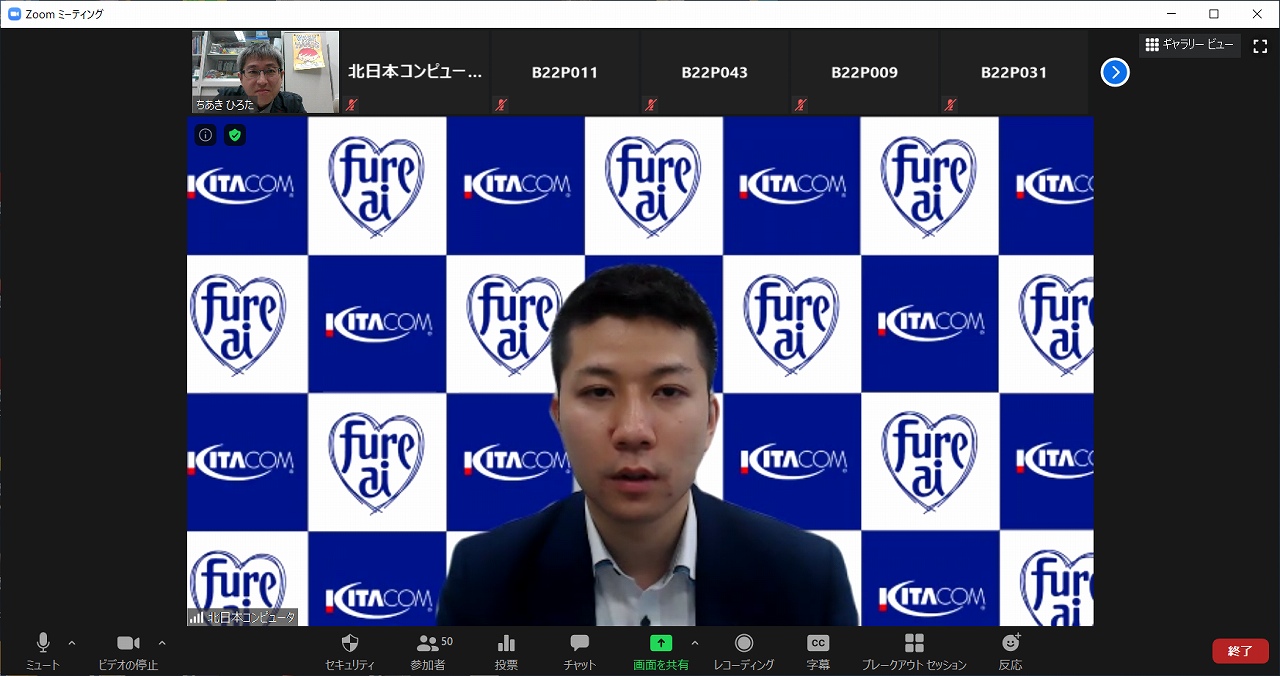Viewport: 1280px width, 676px height.
Task: Show next participants with blue arrow
Action: click(x=1114, y=72)
